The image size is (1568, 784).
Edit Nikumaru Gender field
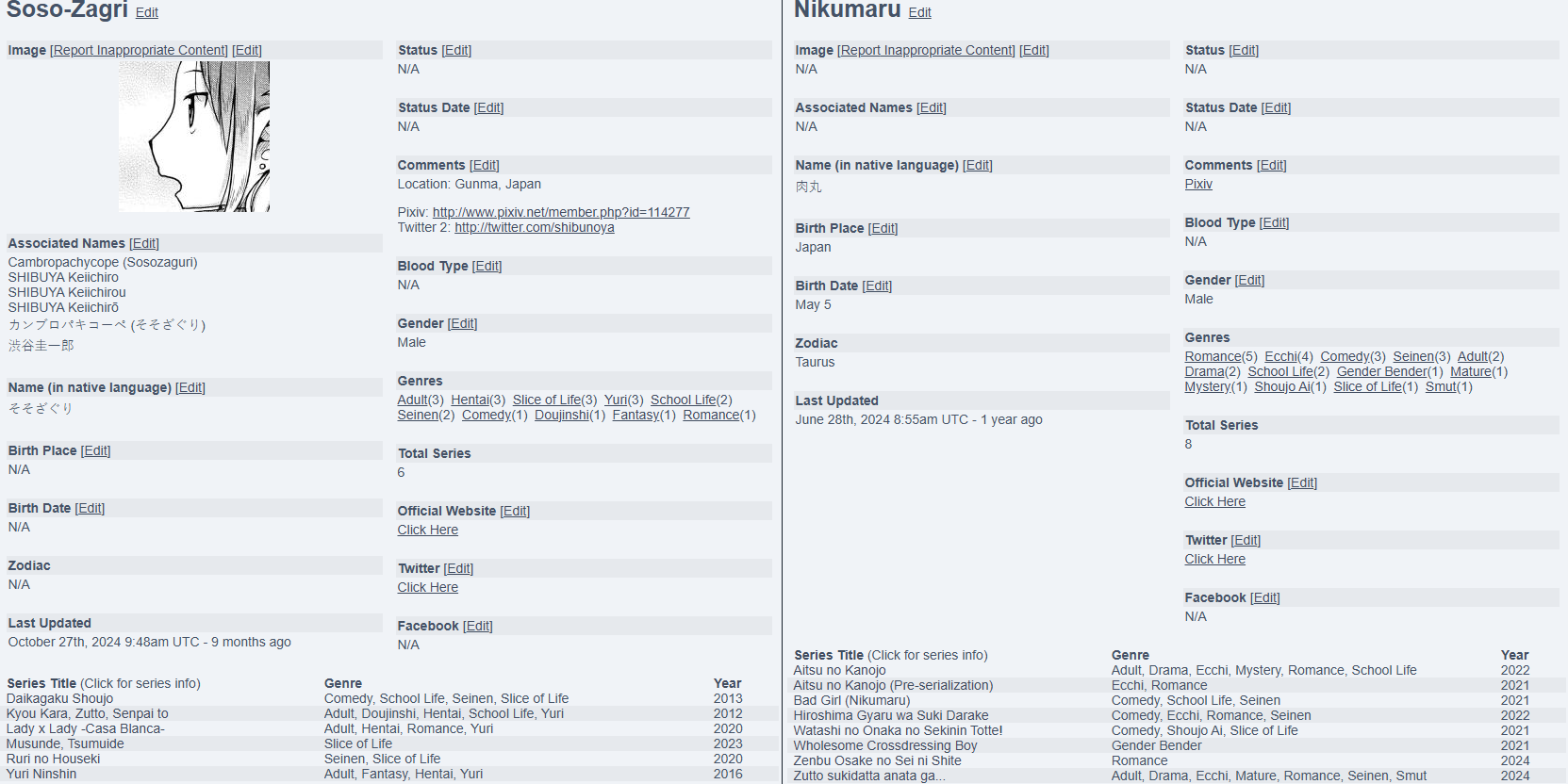pos(1250,280)
